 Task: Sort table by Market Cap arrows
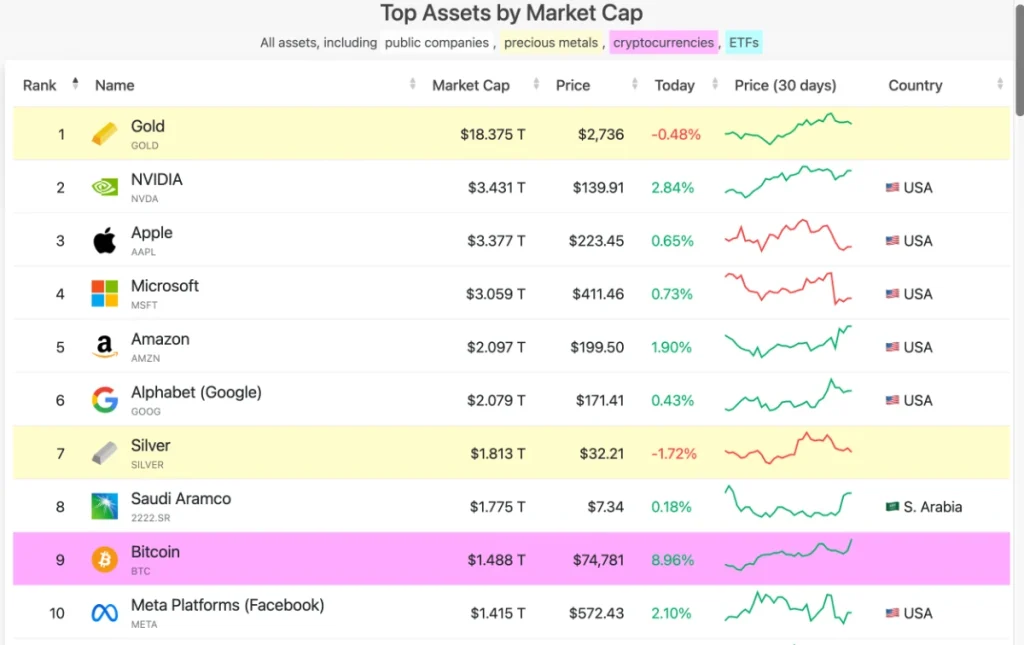click(536, 84)
